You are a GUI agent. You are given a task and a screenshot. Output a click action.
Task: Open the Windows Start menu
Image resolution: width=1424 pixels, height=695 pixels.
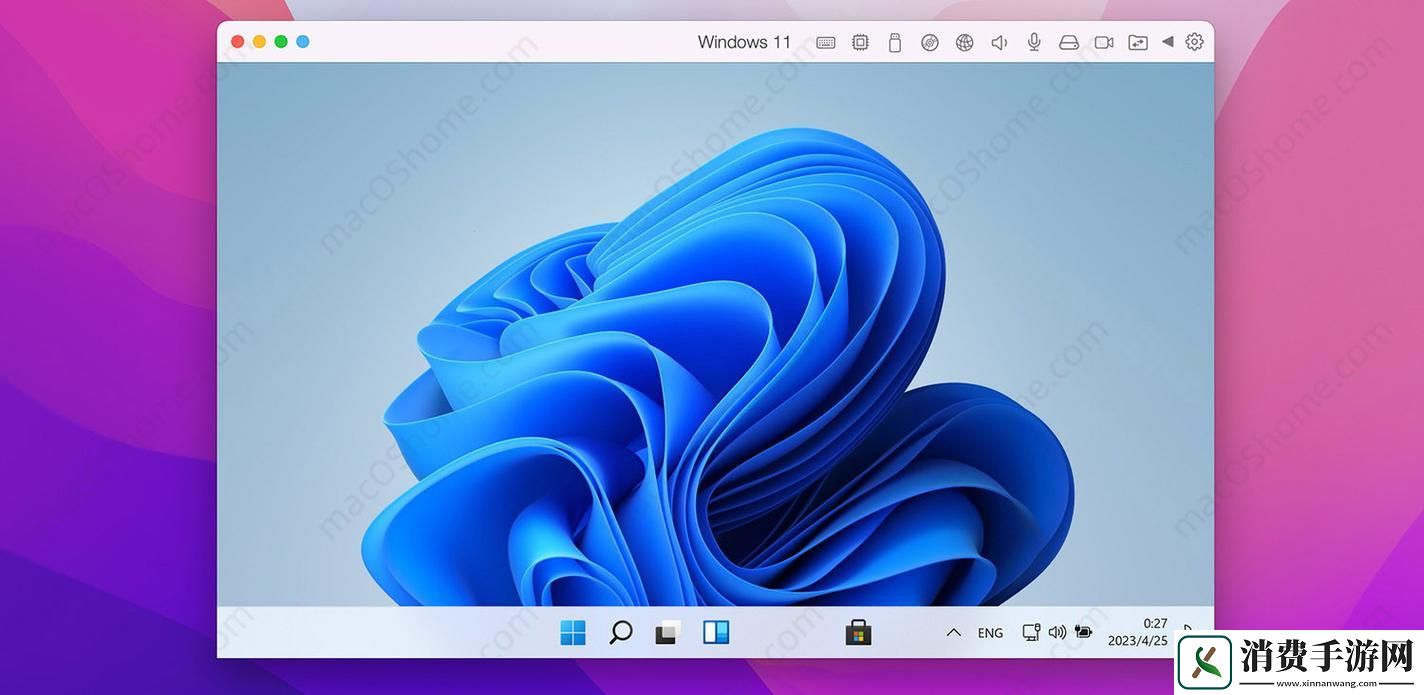(573, 632)
